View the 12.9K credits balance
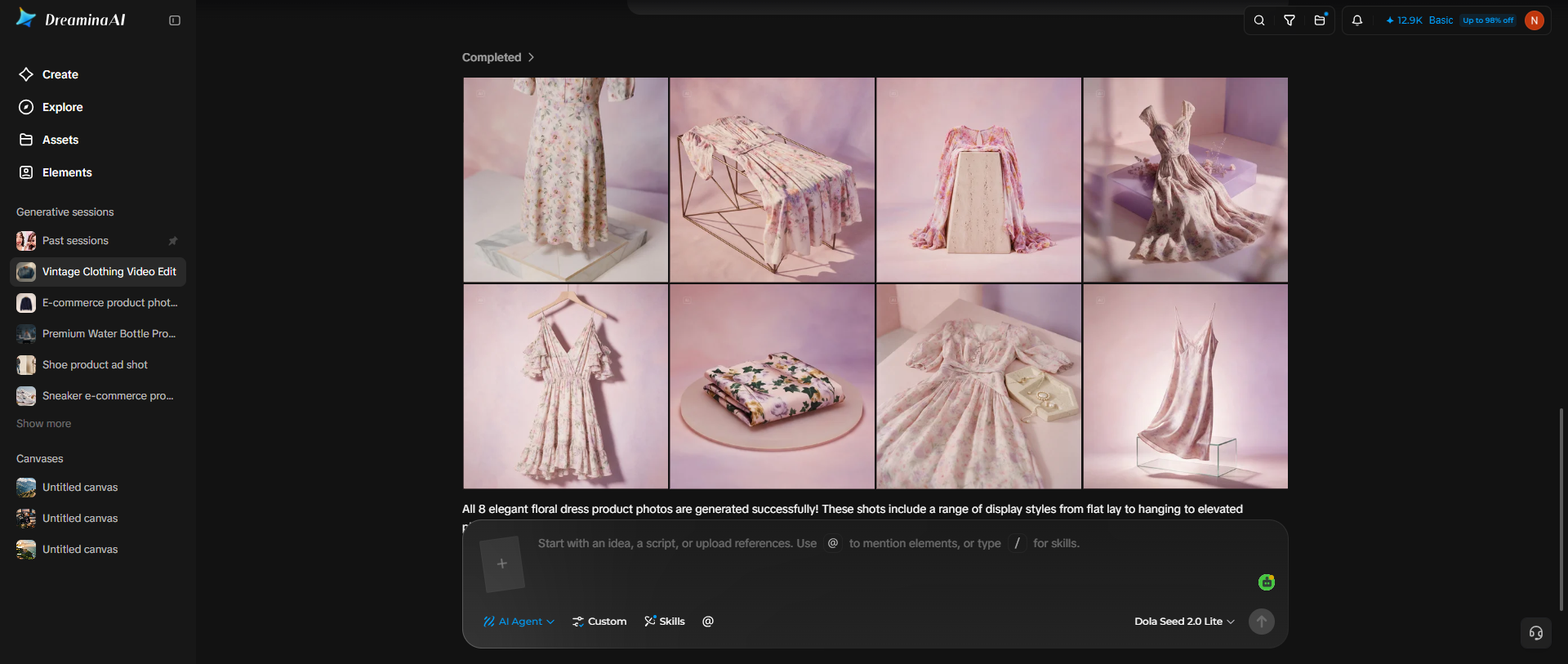Screen dimensions: 1568x664 tap(1404, 20)
